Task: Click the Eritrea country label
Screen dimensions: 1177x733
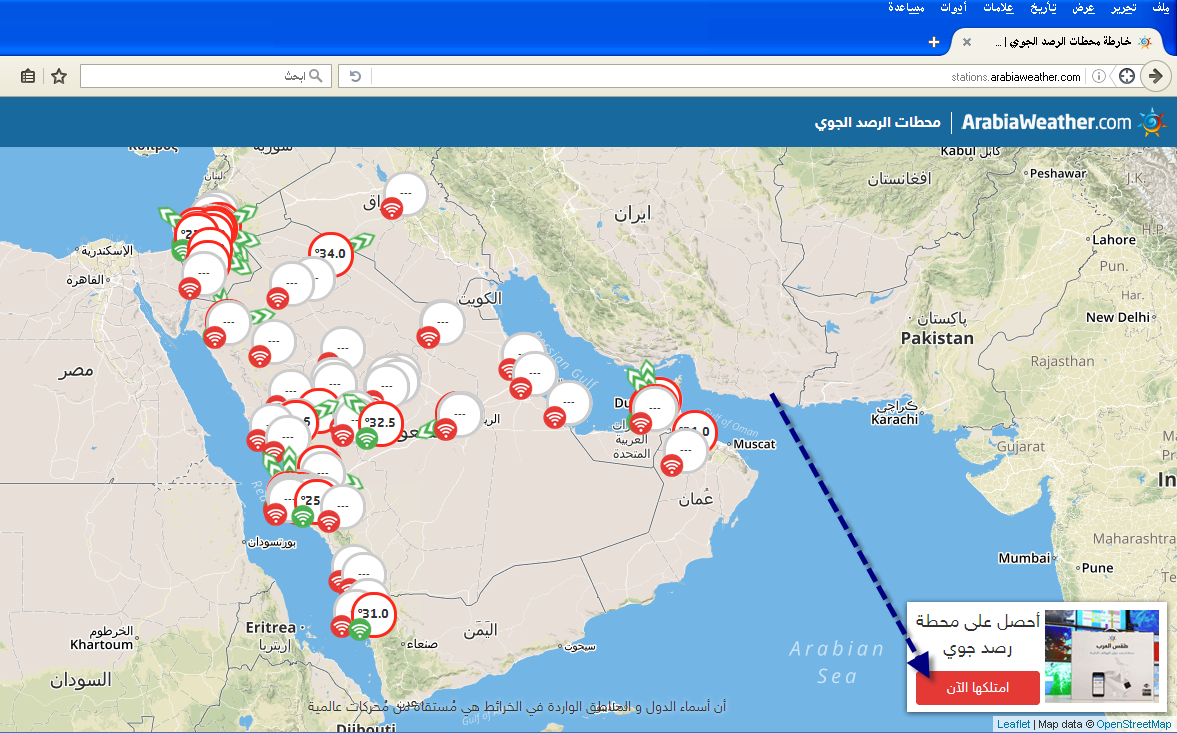Action: 270,627
